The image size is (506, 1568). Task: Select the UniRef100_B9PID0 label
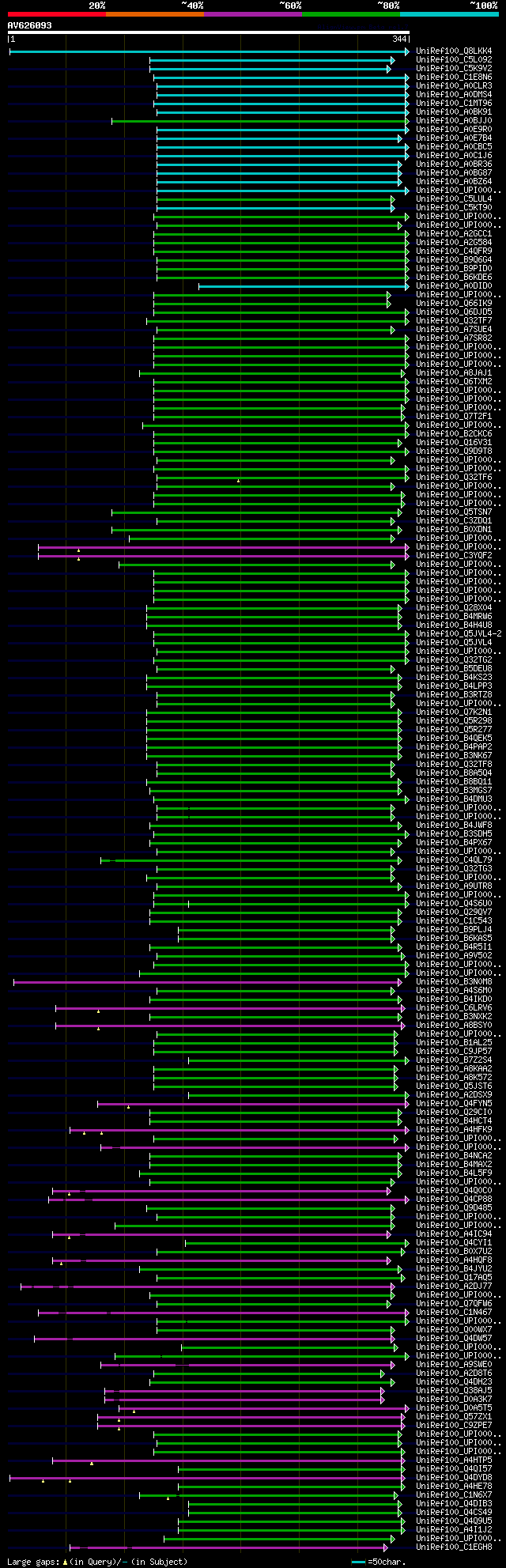[x=454, y=269]
